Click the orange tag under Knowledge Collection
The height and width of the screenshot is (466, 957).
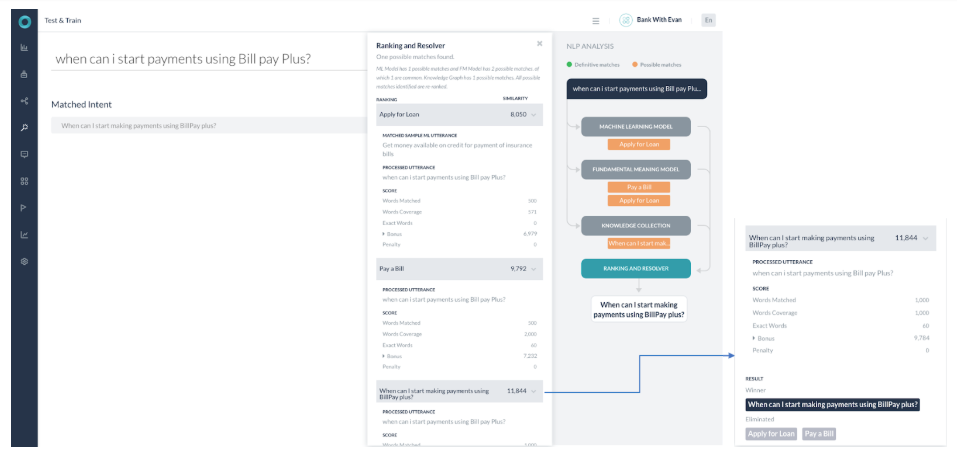638,243
